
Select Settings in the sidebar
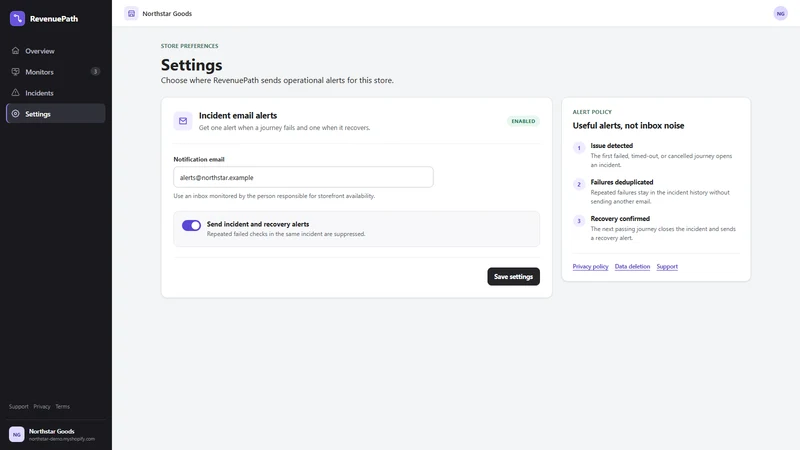(x=56, y=113)
